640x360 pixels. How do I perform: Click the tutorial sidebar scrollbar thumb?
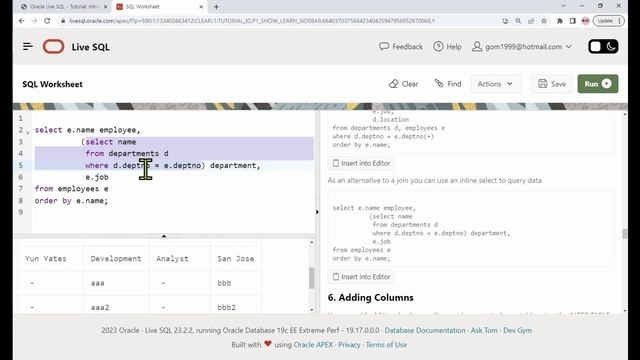(624, 233)
